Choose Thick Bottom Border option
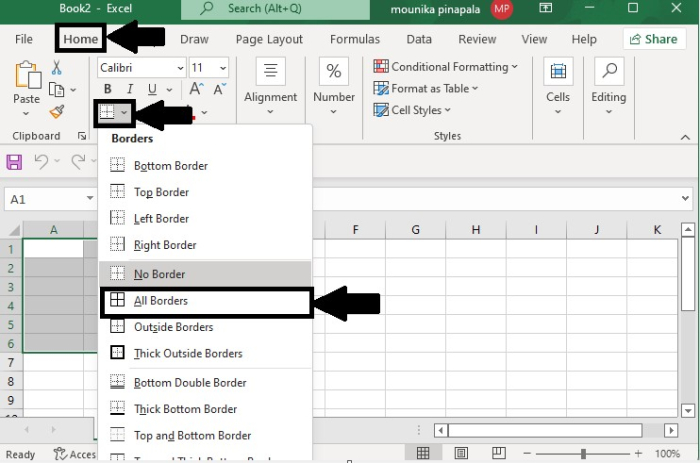This screenshot has height=463, width=700. [x=204, y=409]
